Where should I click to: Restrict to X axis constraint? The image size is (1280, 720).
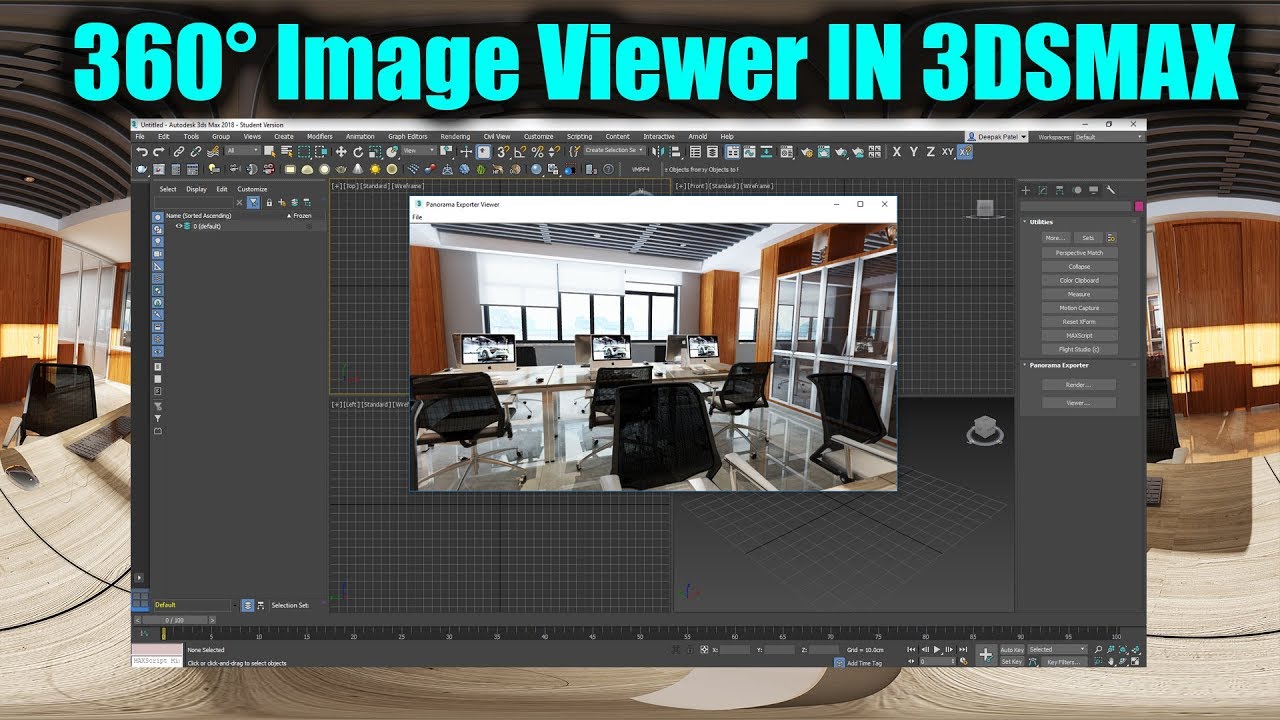[897, 151]
